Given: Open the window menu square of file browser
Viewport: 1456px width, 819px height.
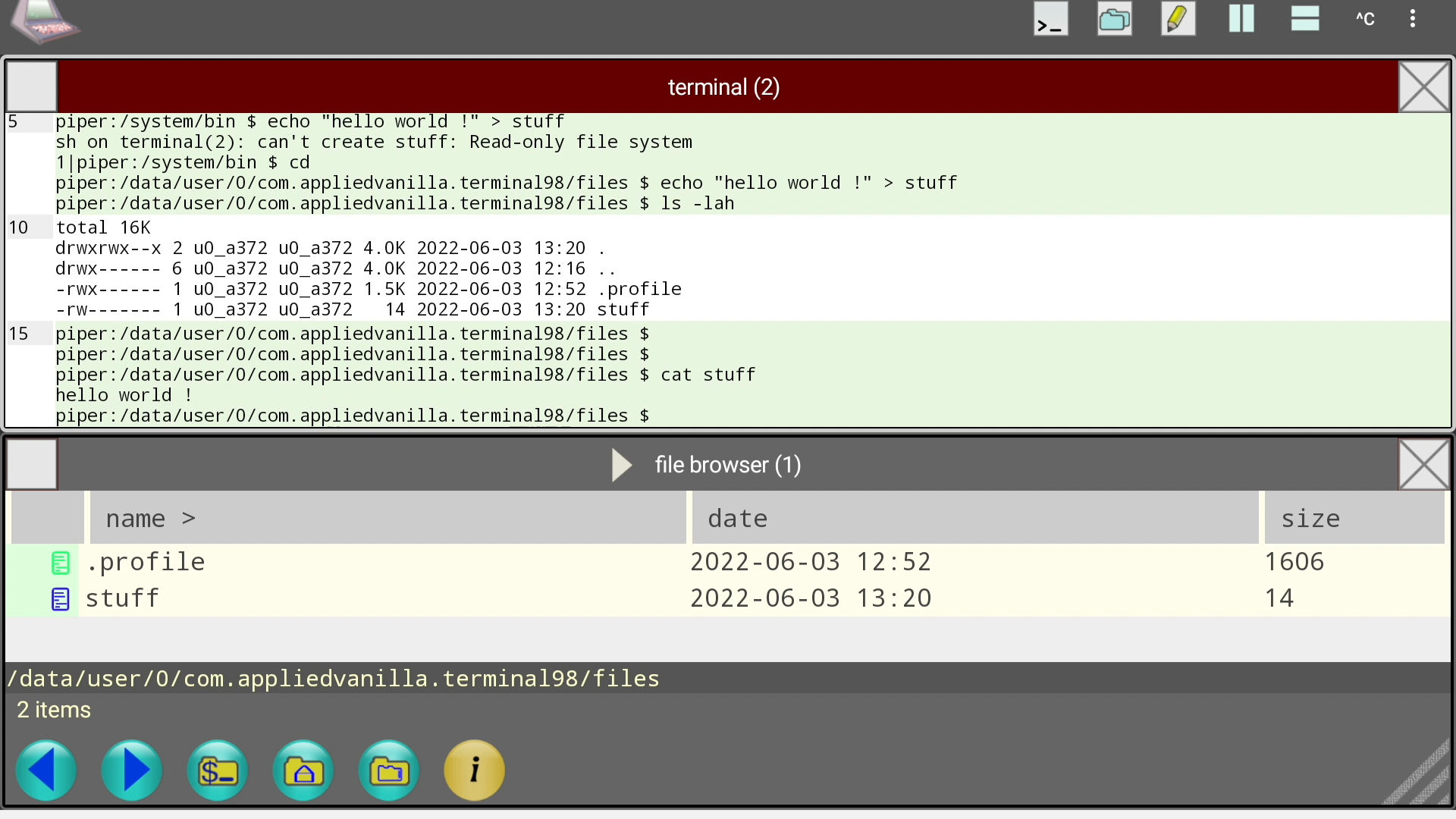Looking at the screenshot, I should [x=31, y=463].
